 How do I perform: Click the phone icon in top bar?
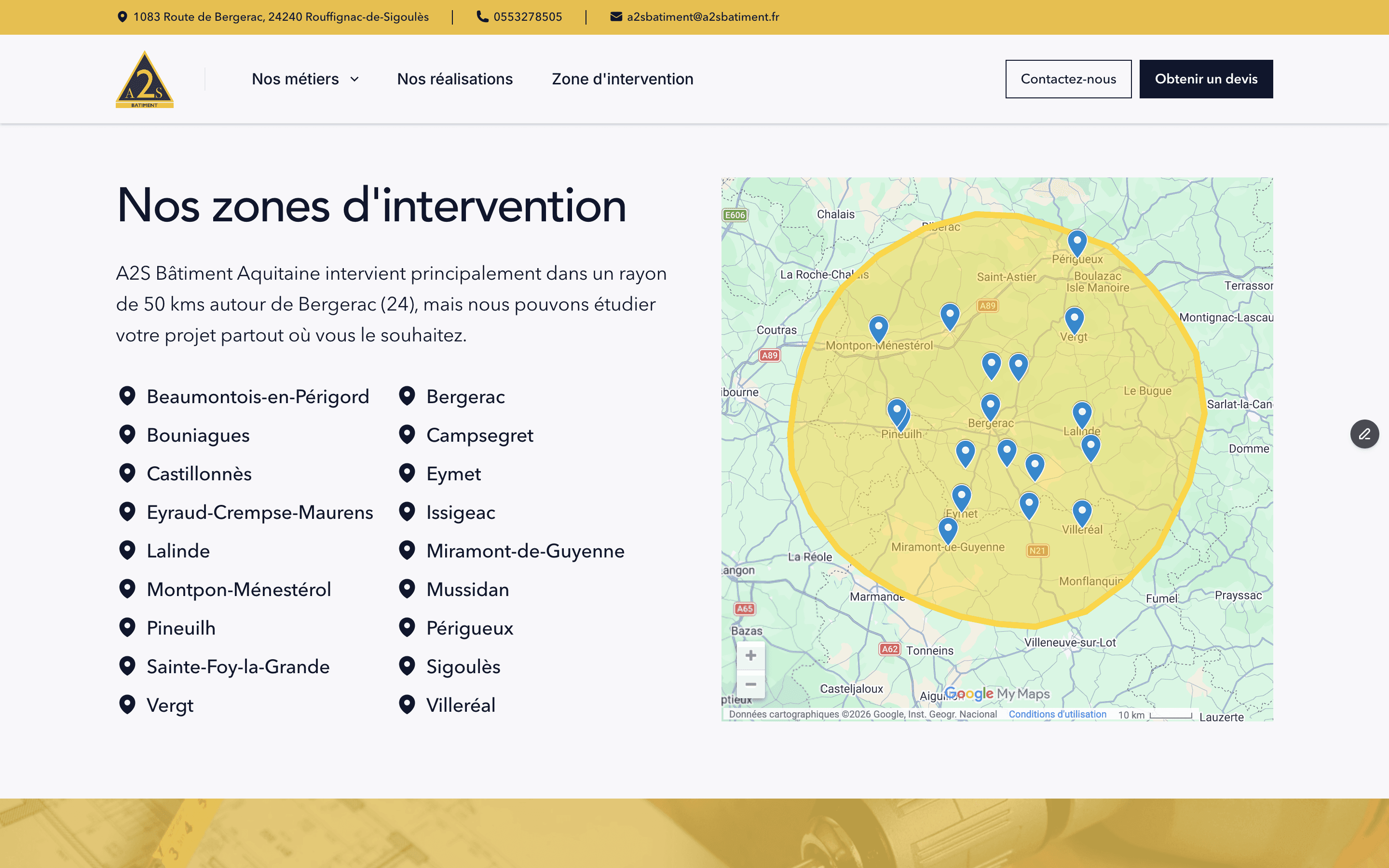click(x=483, y=17)
